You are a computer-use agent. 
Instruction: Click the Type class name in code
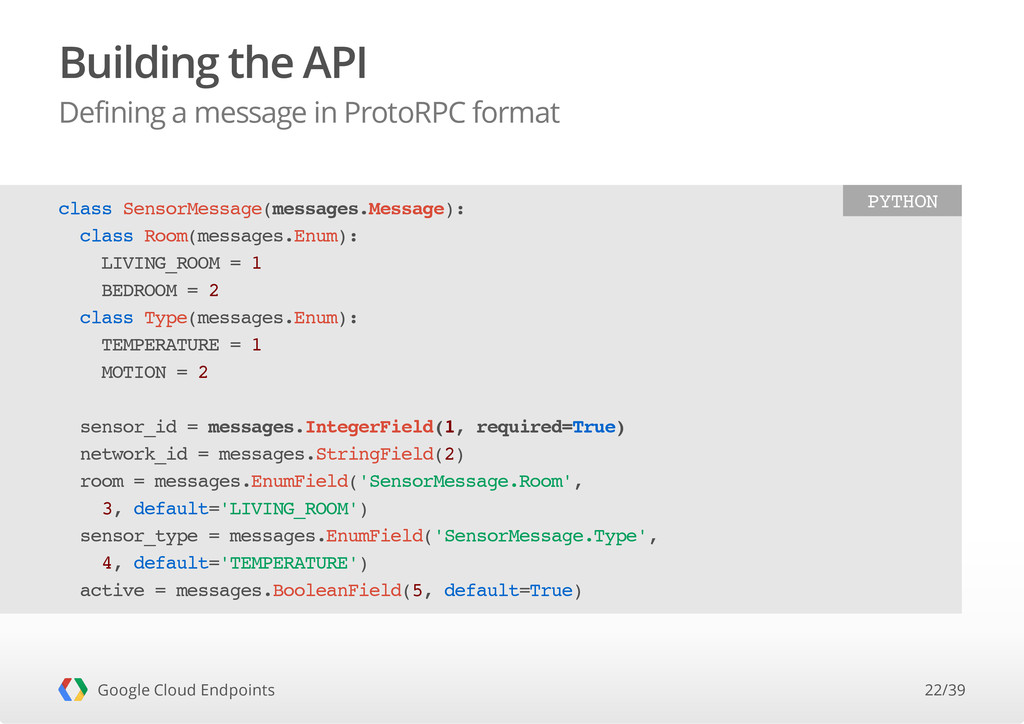[x=166, y=318]
